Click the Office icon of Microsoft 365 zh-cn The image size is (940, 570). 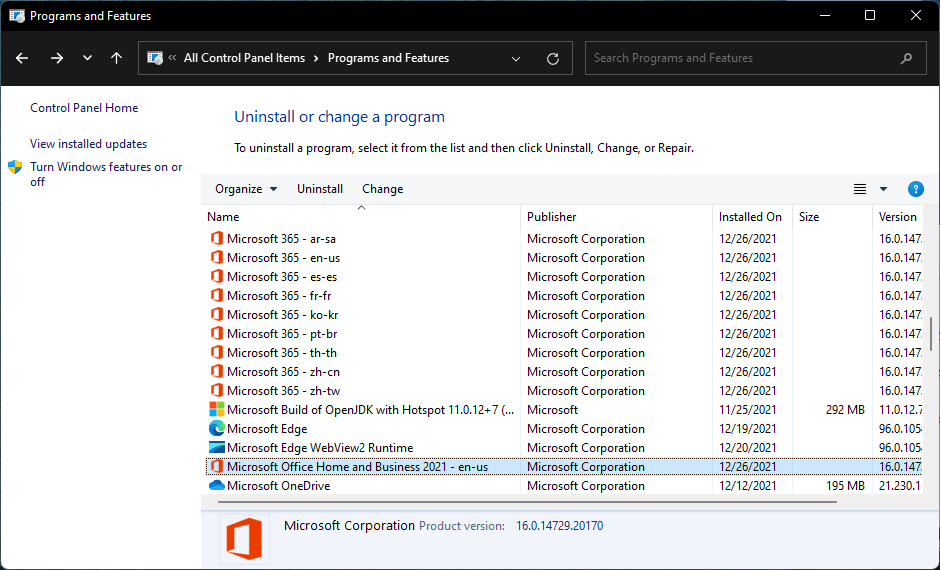[x=216, y=372]
